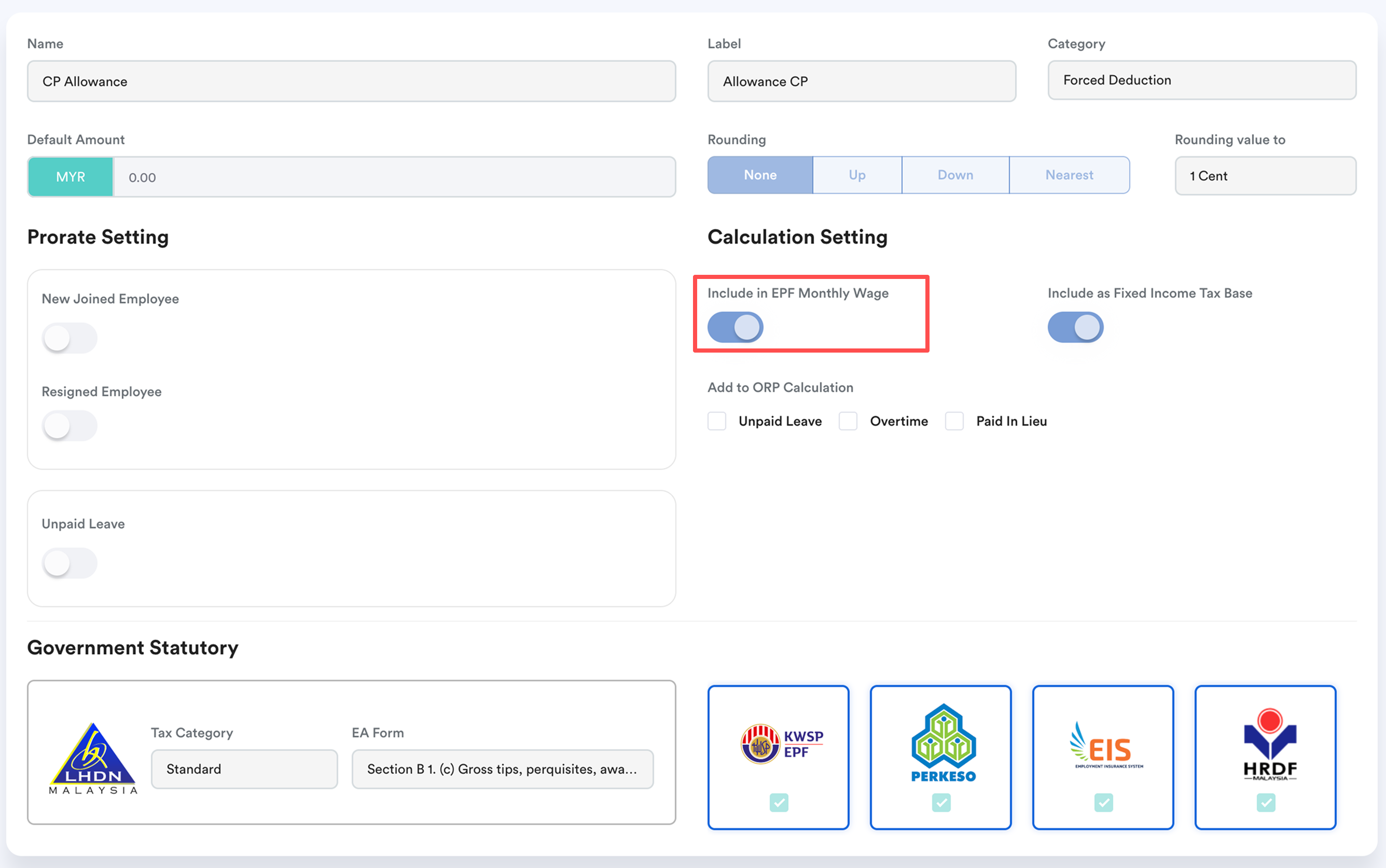This screenshot has width=1386, height=868.
Task: Select the Nearest rounding option
Action: tap(1069, 175)
